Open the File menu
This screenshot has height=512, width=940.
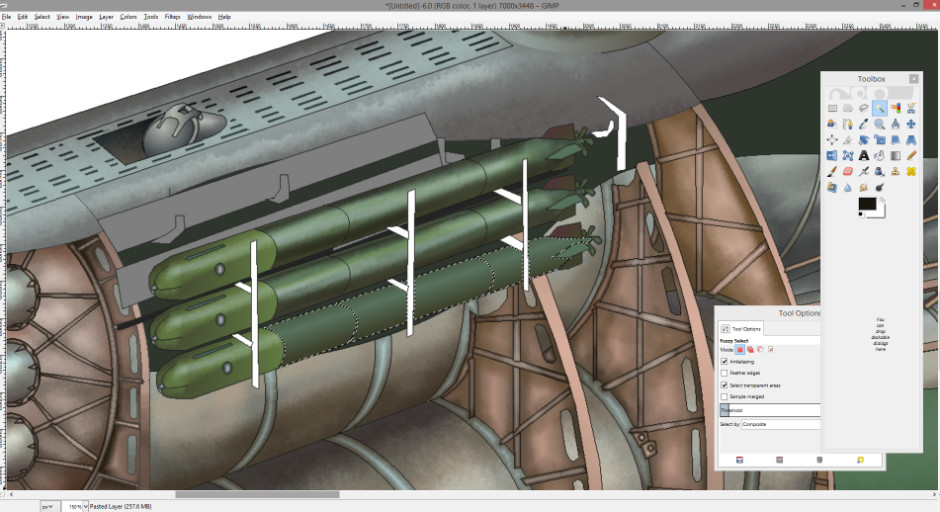[7, 17]
